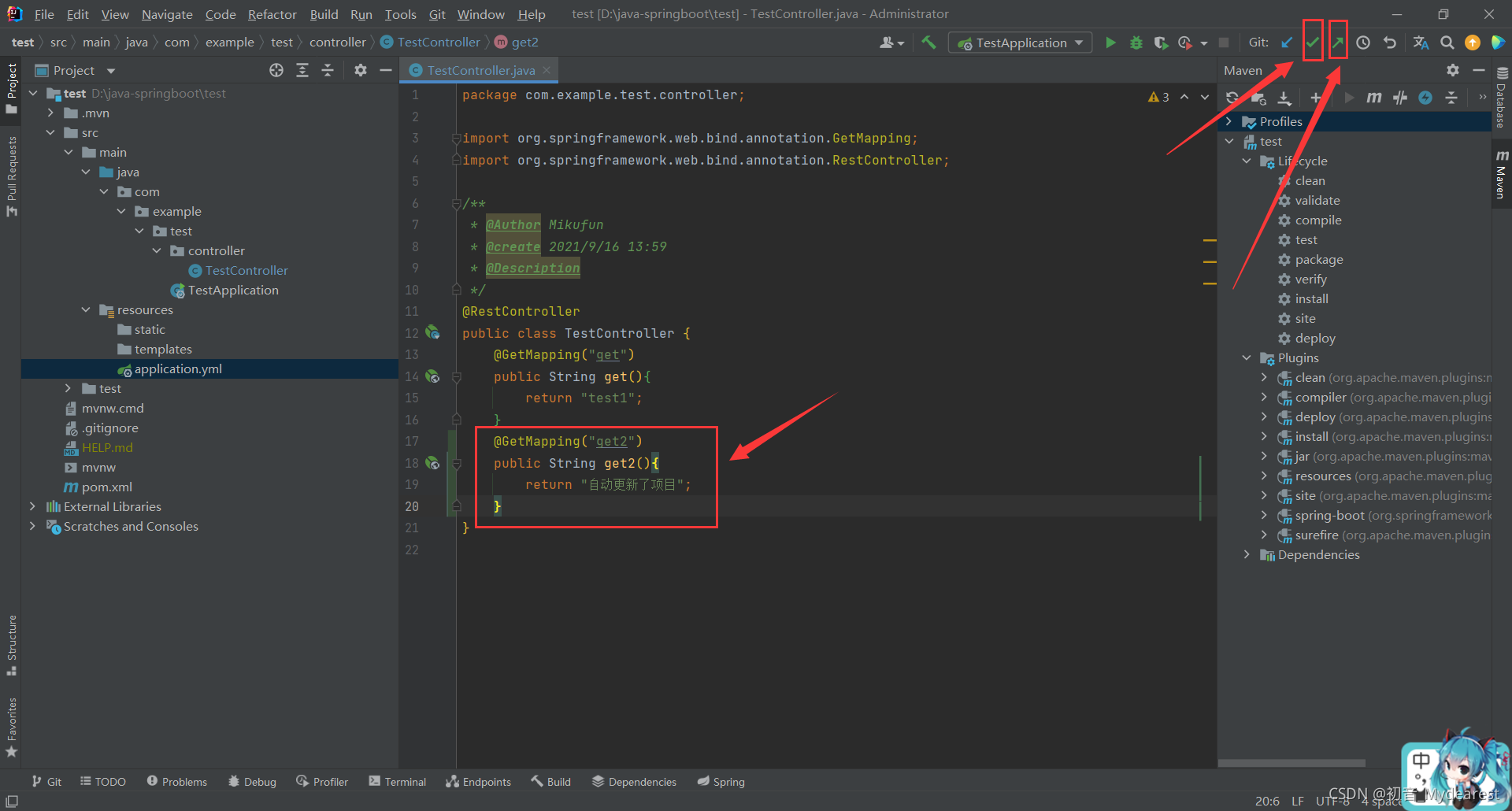Click the Git update project arrow
1512x811 pixels.
[1287, 43]
